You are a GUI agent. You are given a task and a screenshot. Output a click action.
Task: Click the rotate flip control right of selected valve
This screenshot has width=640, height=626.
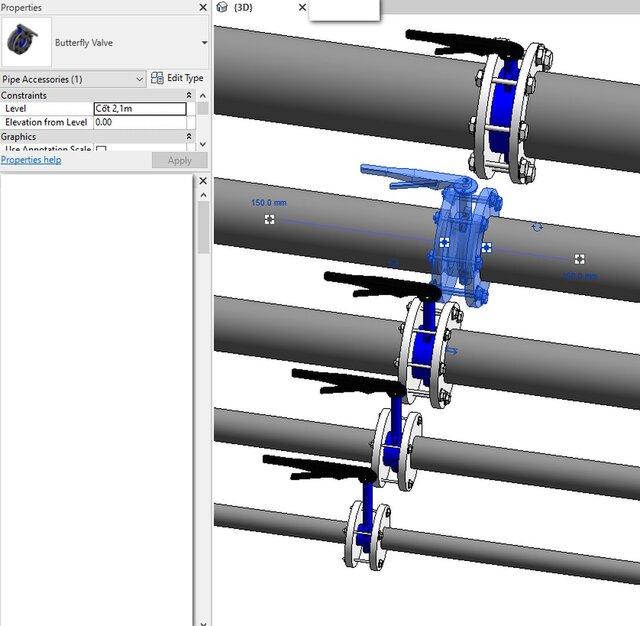coord(537,227)
